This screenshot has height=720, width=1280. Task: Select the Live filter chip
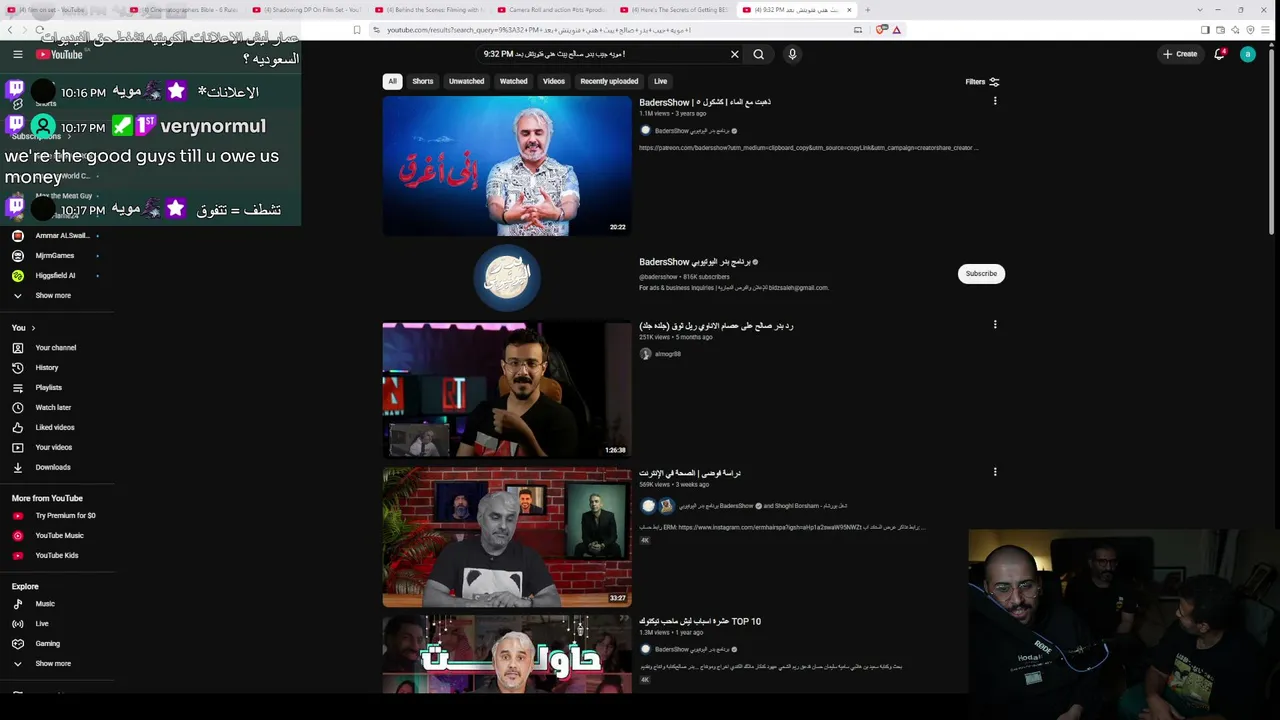pyautogui.click(x=660, y=81)
